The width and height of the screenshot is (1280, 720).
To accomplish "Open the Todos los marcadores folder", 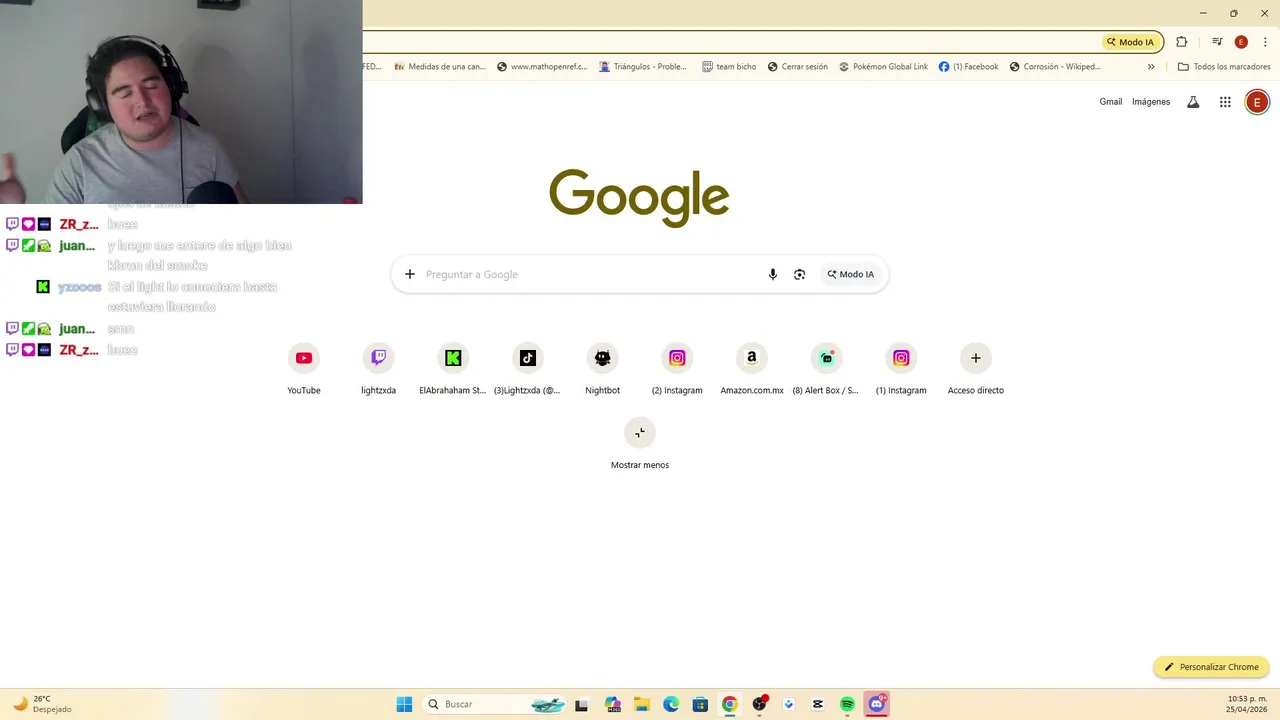I will 1224,67.
